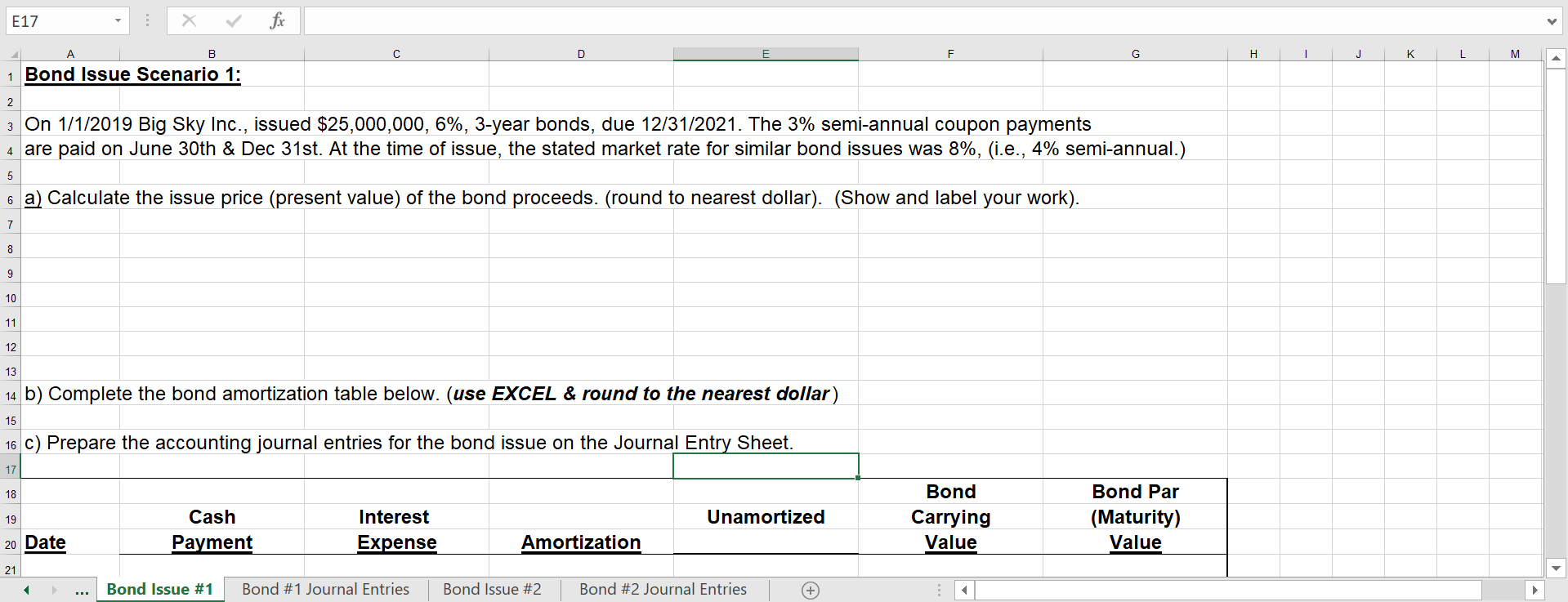The width and height of the screenshot is (1568, 602).
Task: Click the Cancel (X) formula bar icon
Action: coord(189,20)
